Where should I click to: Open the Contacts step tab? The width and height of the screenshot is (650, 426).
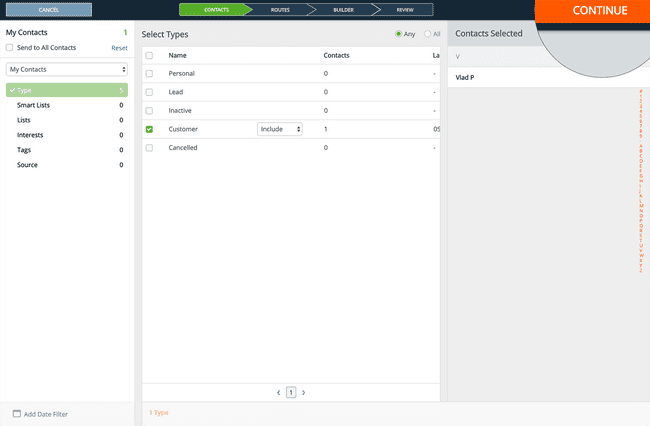(x=216, y=10)
